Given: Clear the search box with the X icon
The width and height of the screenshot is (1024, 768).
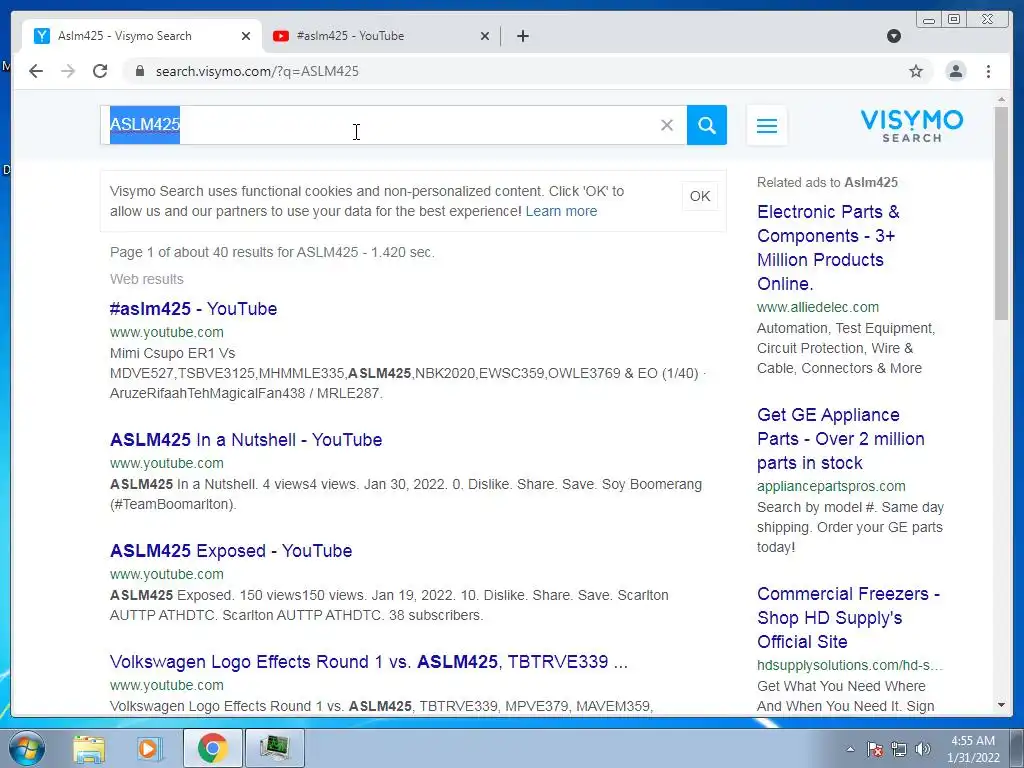Looking at the screenshot, I should pyautogui.click(x=666, y=125).
